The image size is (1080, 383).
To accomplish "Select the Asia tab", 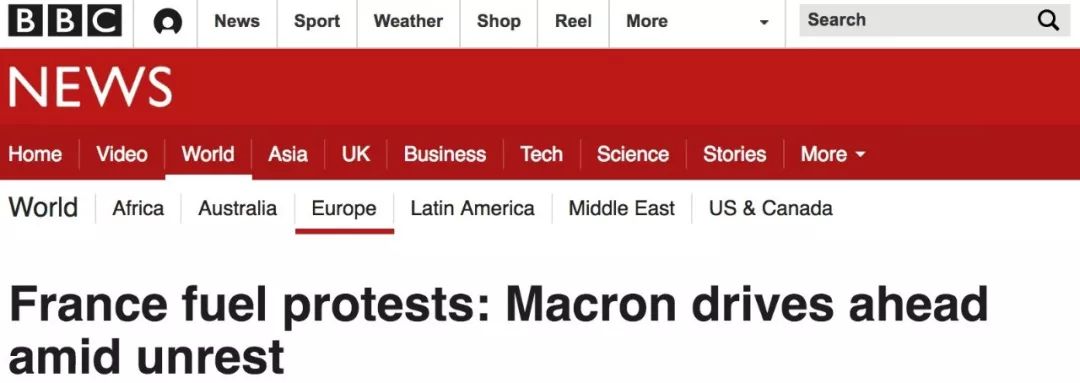I will [288, 154].
